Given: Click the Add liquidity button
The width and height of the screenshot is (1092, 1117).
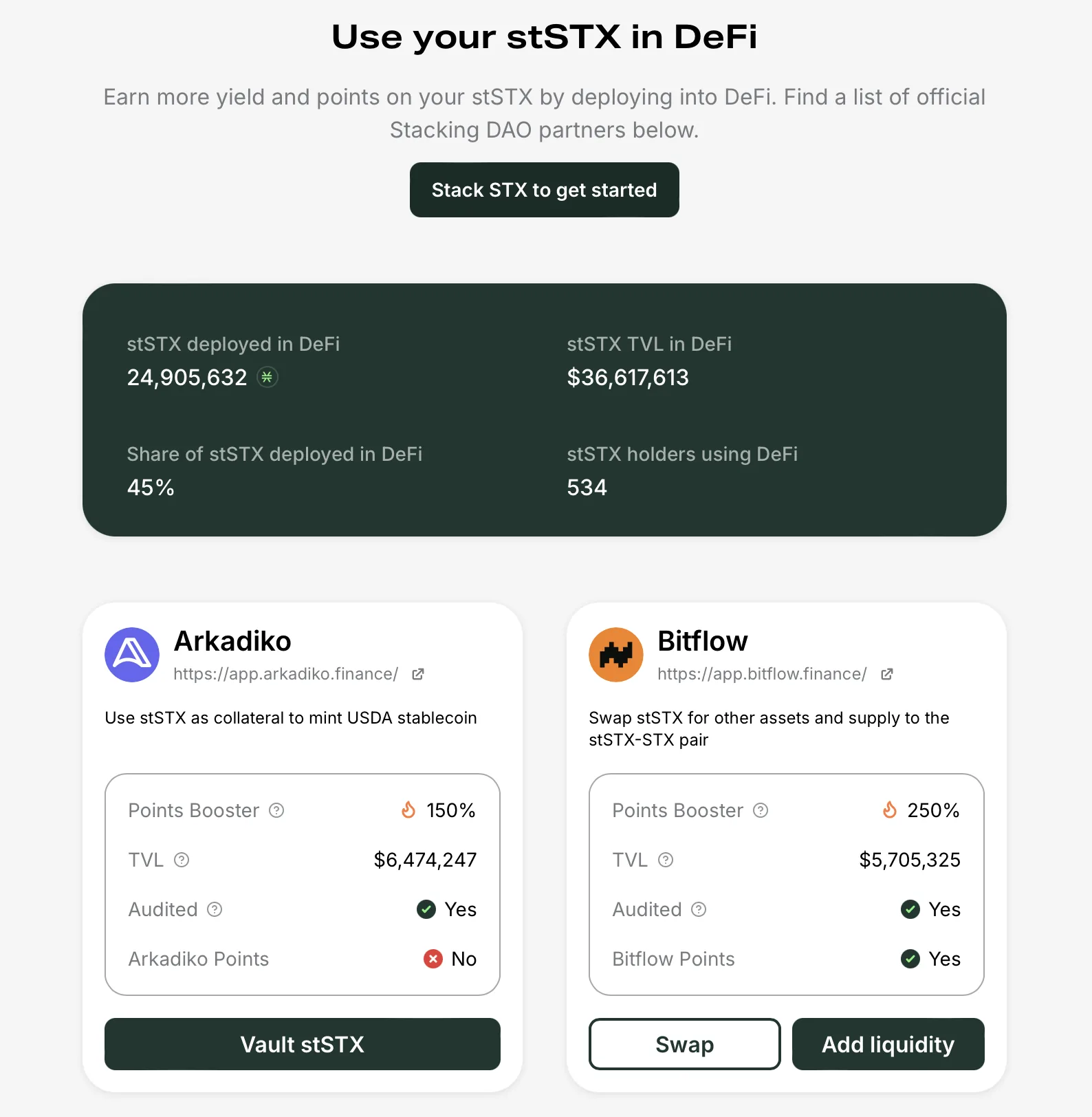Looking at the screenshot, I should point(888,1044).
